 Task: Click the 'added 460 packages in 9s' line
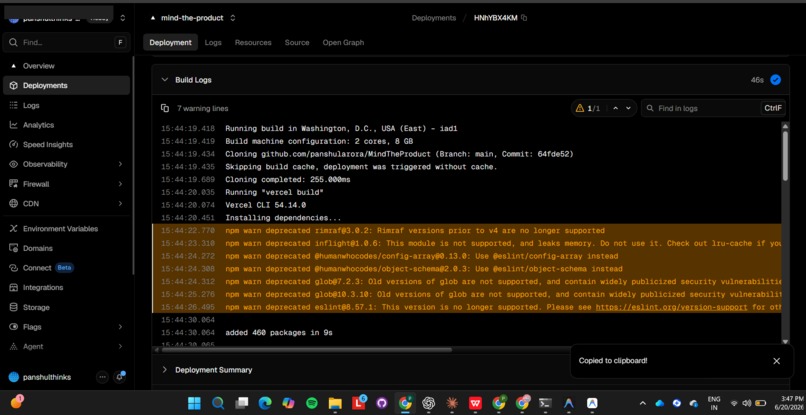click(x=279, y=333)
